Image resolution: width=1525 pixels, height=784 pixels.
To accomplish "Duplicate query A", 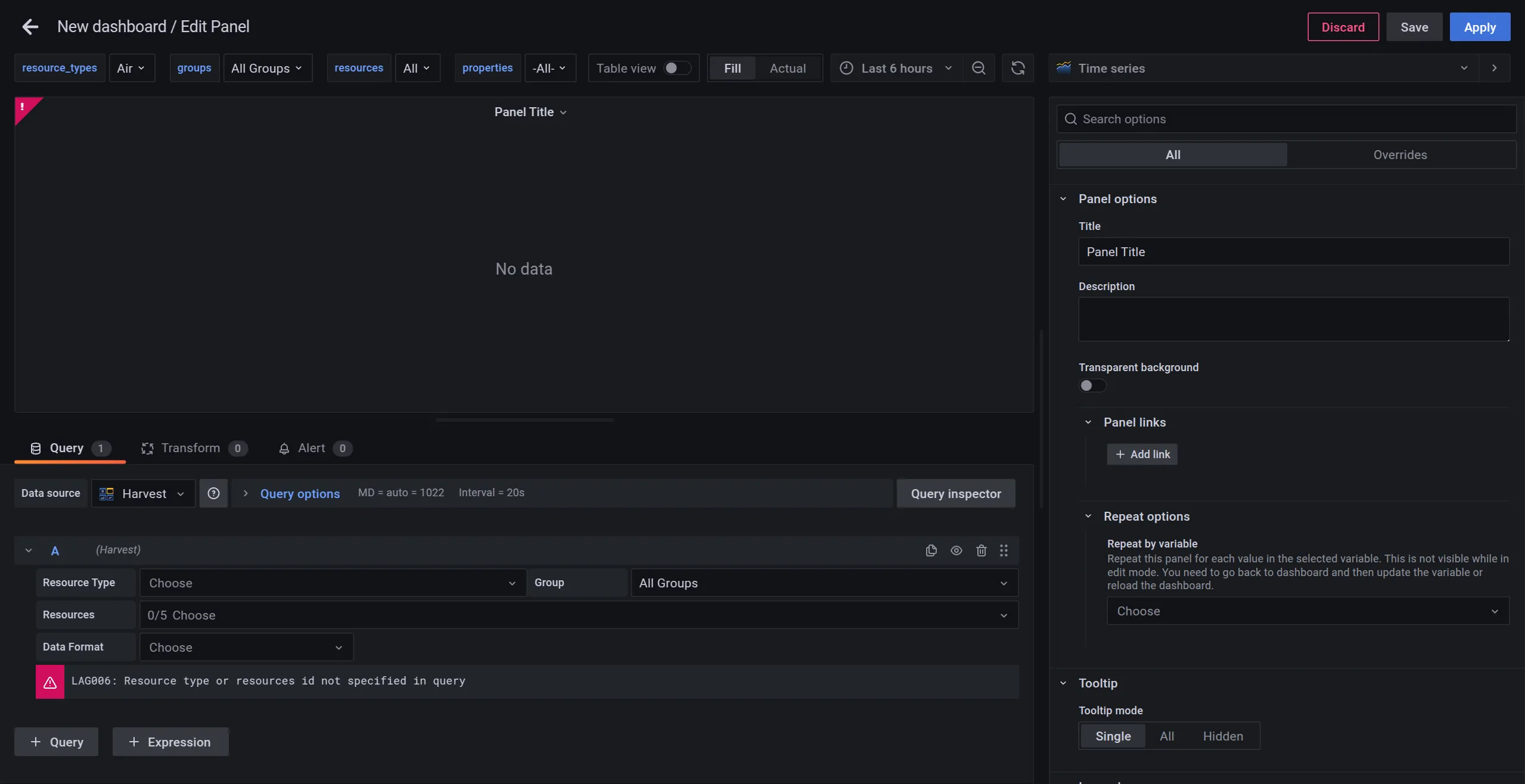I will (931, 550).
